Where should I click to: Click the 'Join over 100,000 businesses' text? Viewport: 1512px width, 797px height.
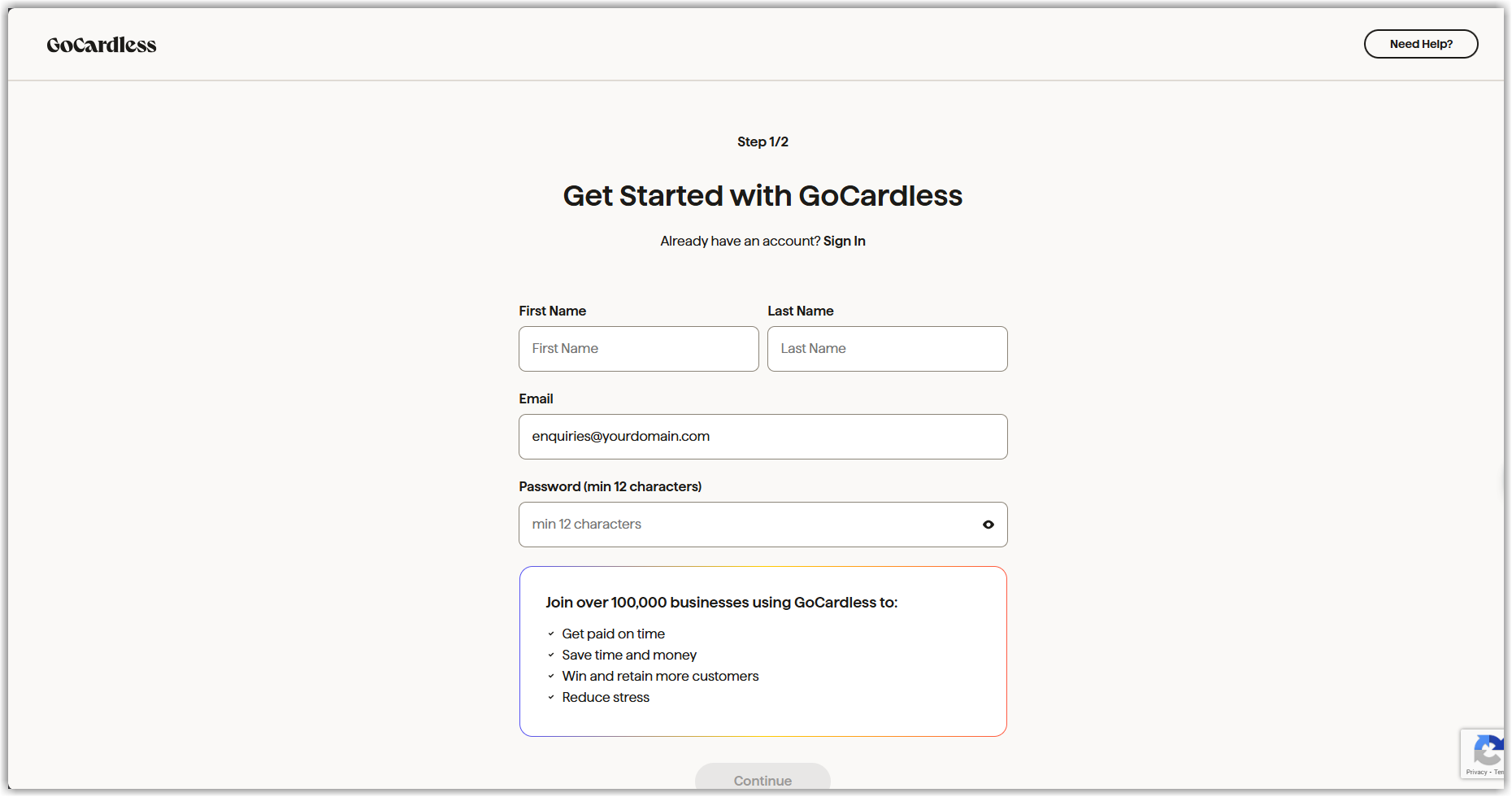tap(721, 603)
